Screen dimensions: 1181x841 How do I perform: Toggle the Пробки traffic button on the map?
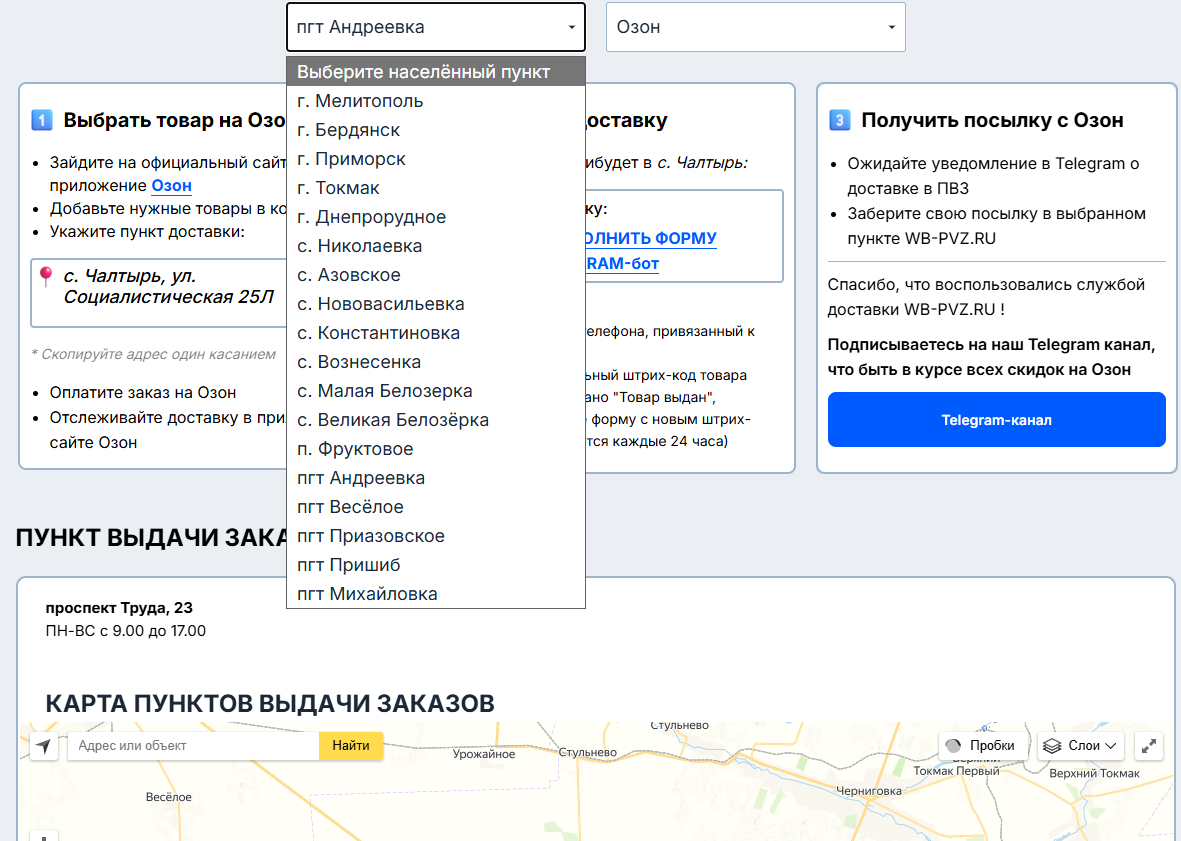point(983,745)
